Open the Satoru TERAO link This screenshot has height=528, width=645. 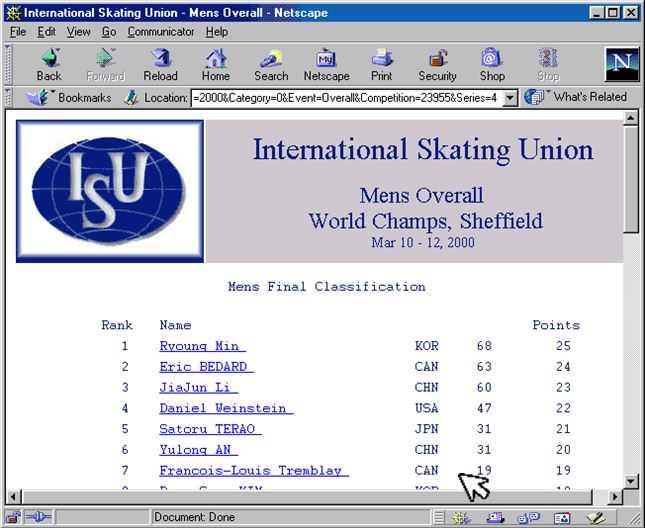210,429
